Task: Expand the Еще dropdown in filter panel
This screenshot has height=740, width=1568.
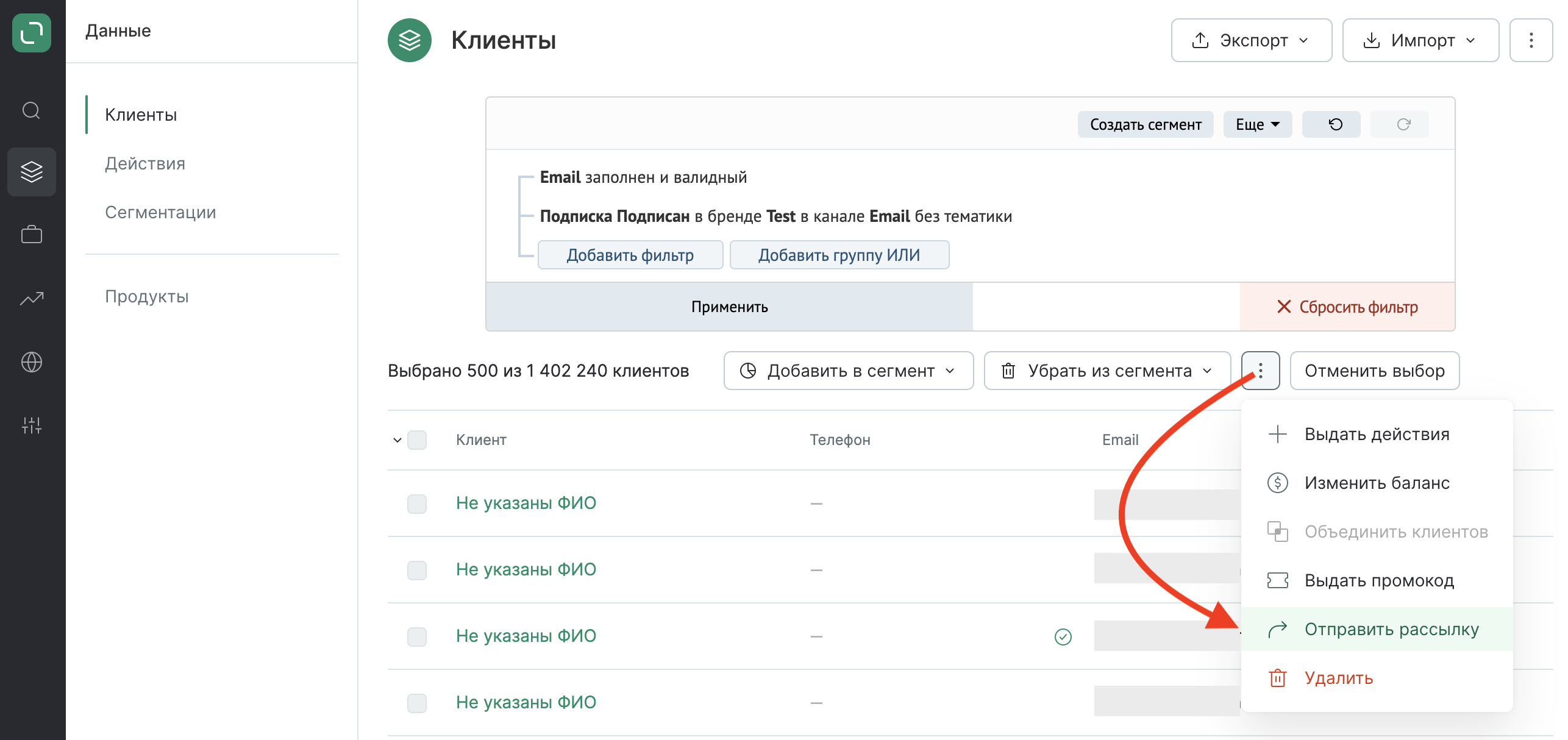Action: 1257,124
